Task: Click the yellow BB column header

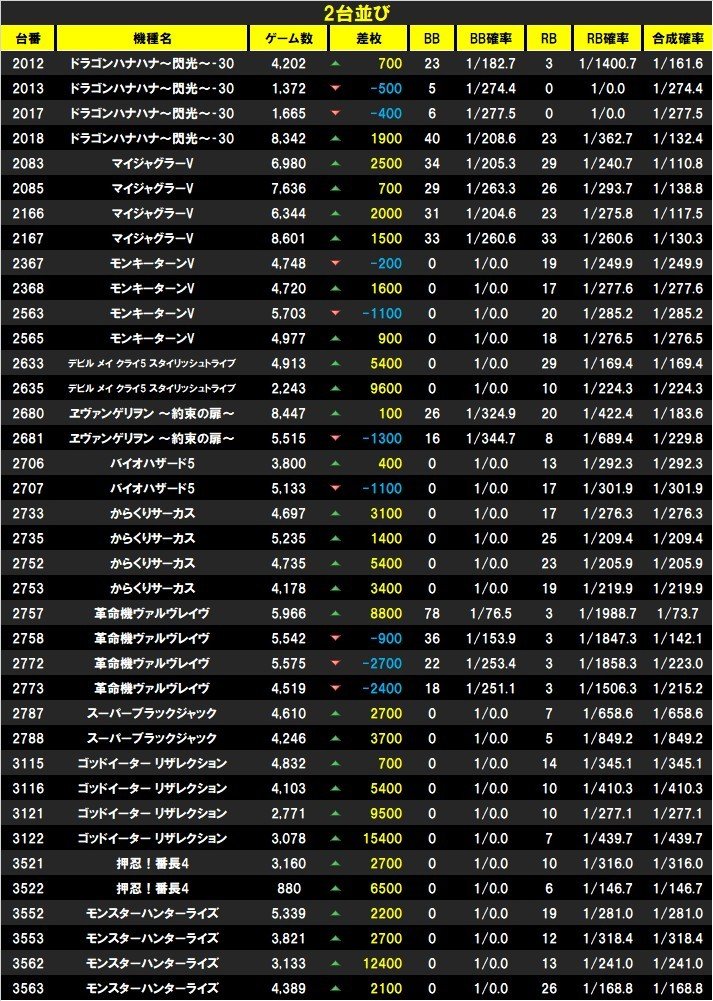Action: pos(432,38)
